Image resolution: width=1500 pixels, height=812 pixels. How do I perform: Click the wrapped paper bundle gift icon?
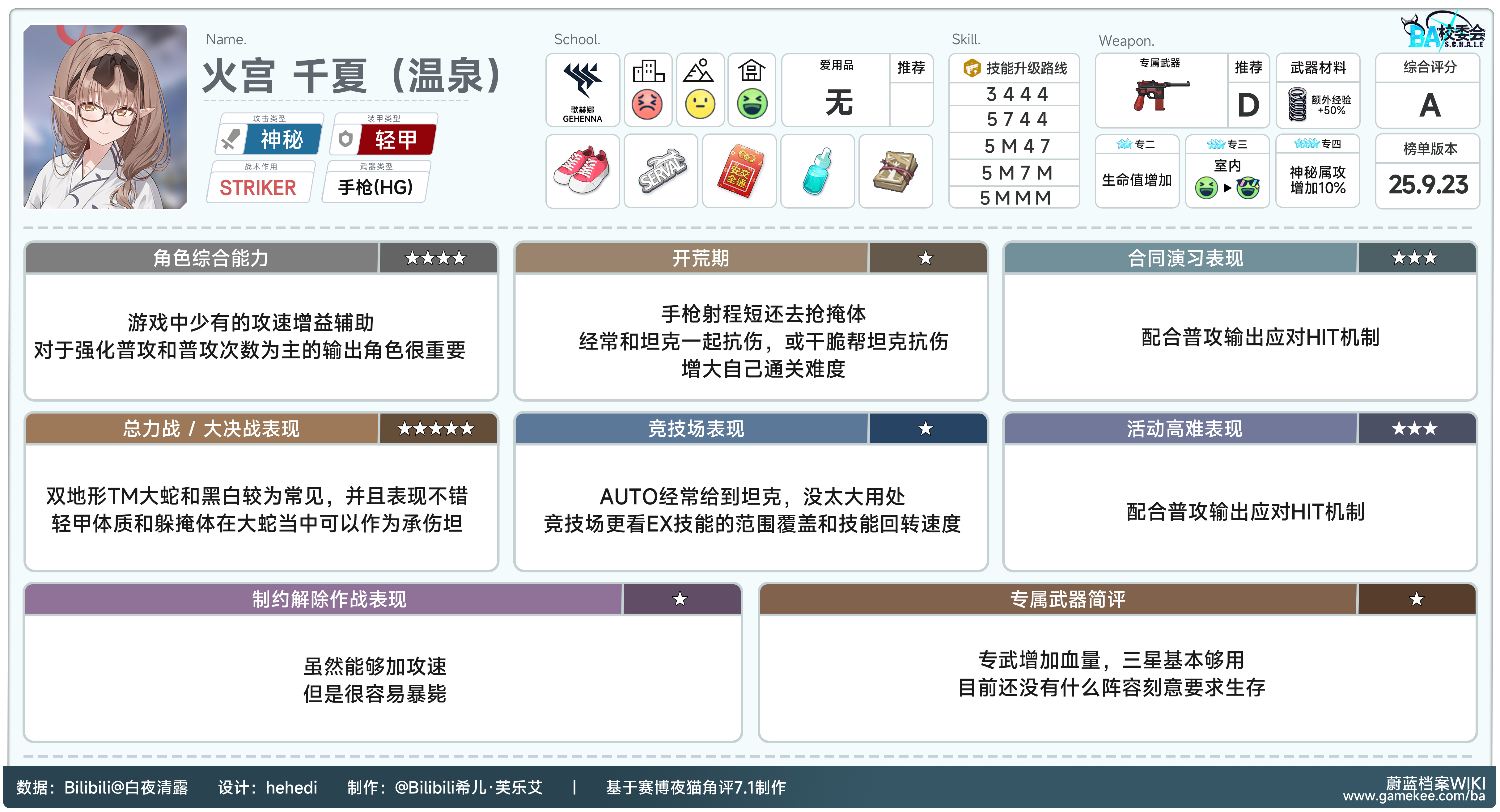(896, 171)
